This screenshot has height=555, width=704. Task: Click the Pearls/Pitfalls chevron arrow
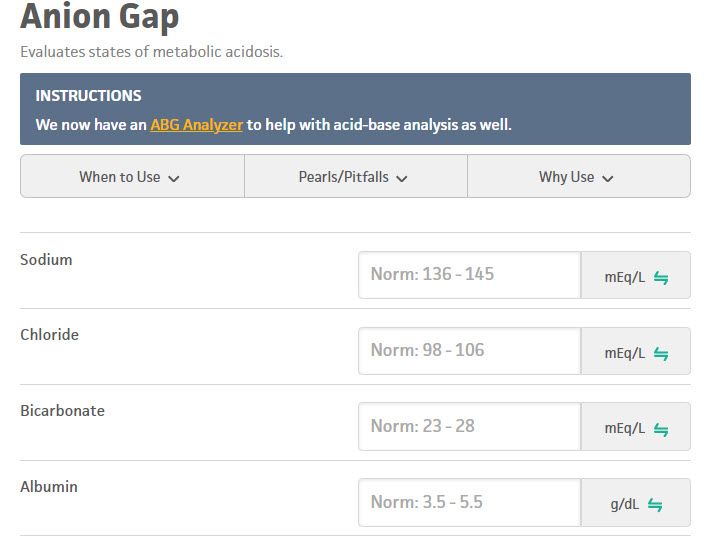point(402,179)
